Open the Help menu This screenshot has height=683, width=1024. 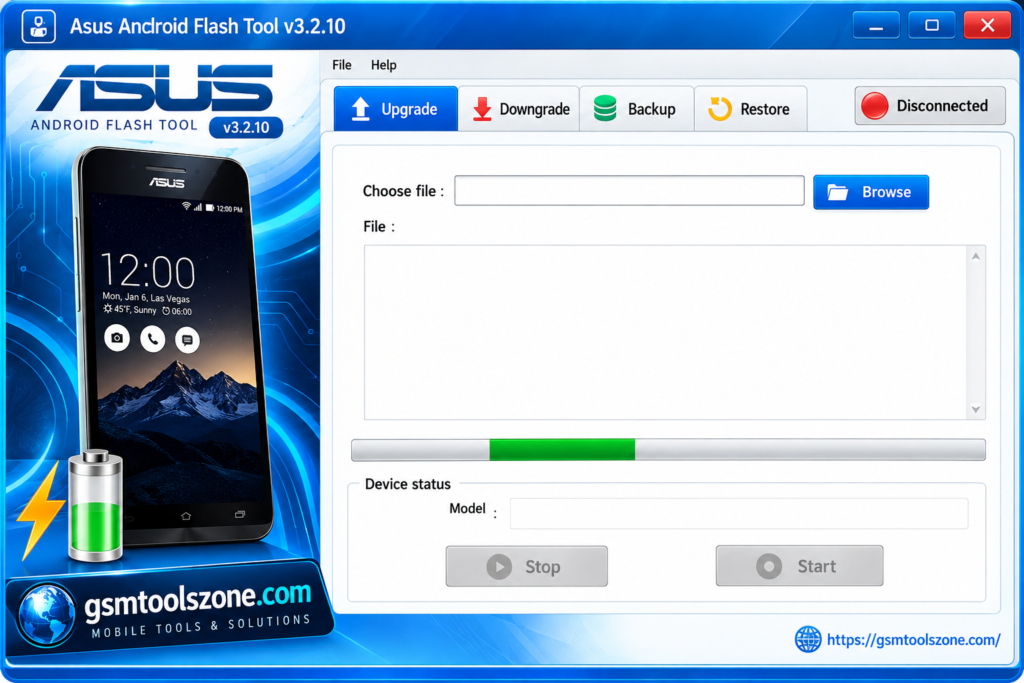383,65
